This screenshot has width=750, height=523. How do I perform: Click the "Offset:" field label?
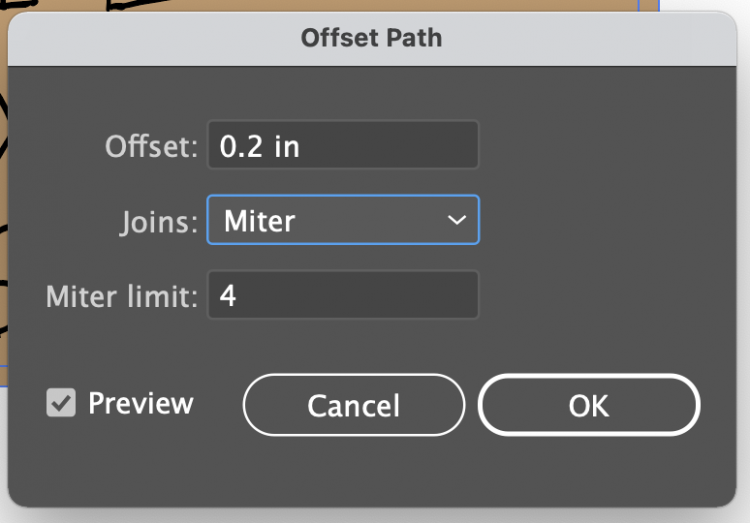tap(151, 146)
